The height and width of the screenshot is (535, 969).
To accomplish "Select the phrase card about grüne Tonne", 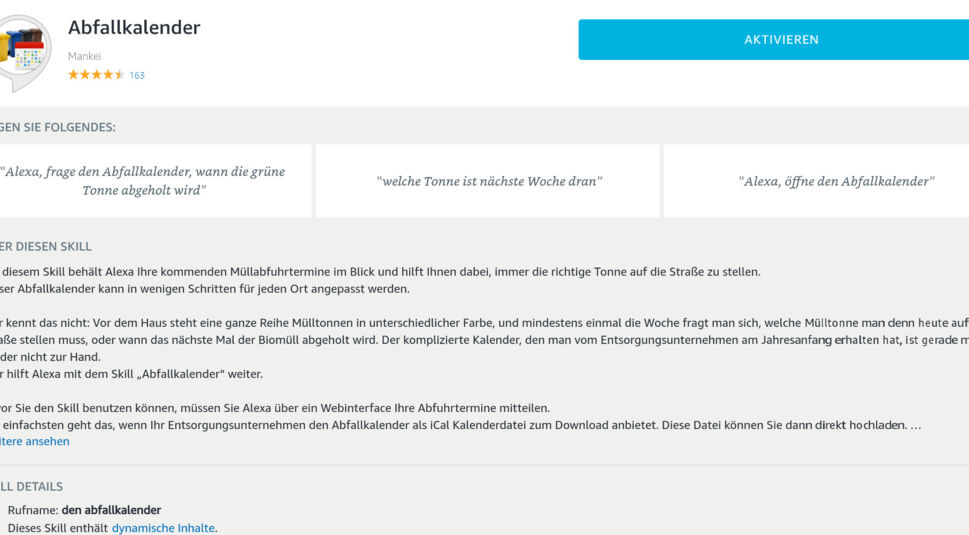I will (x=155, y=181).
